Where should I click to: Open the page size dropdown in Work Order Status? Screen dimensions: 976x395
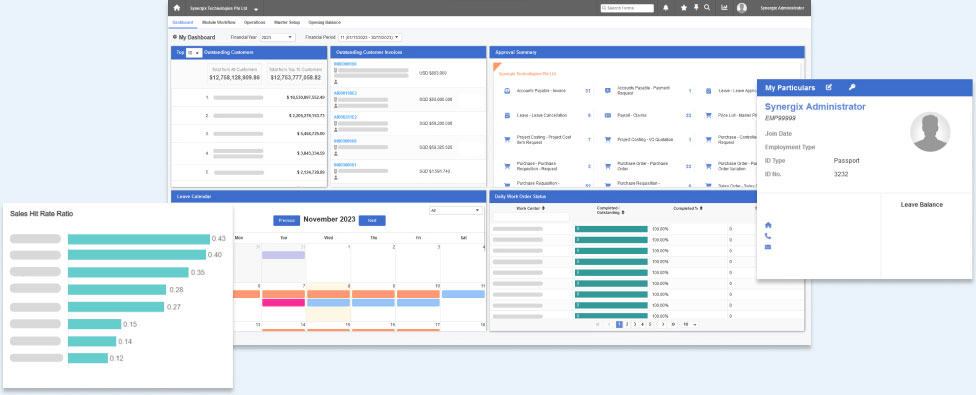689,325
